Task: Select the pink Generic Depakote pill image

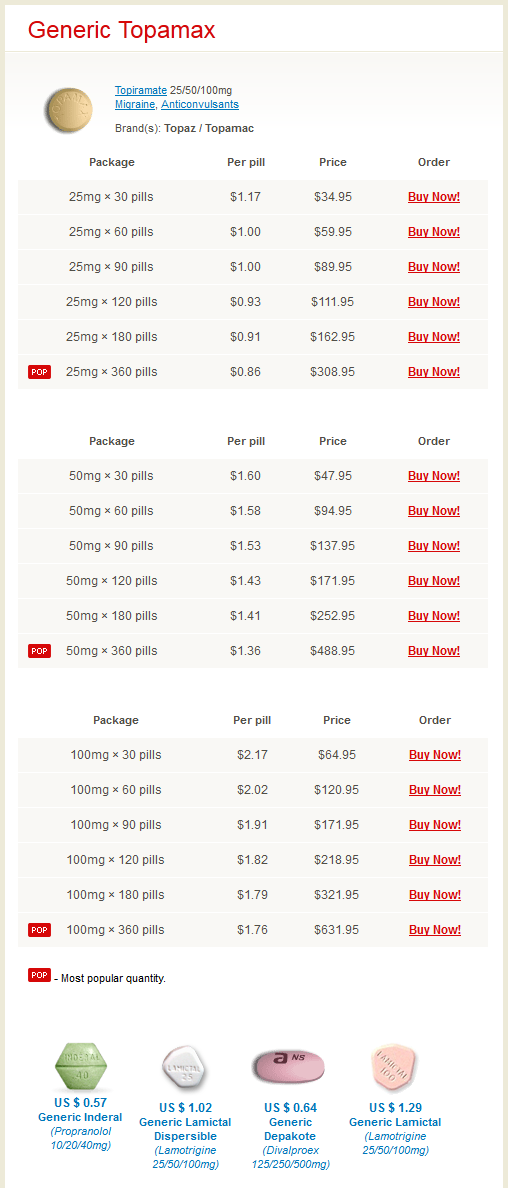Action: (x=290, y=1066)
